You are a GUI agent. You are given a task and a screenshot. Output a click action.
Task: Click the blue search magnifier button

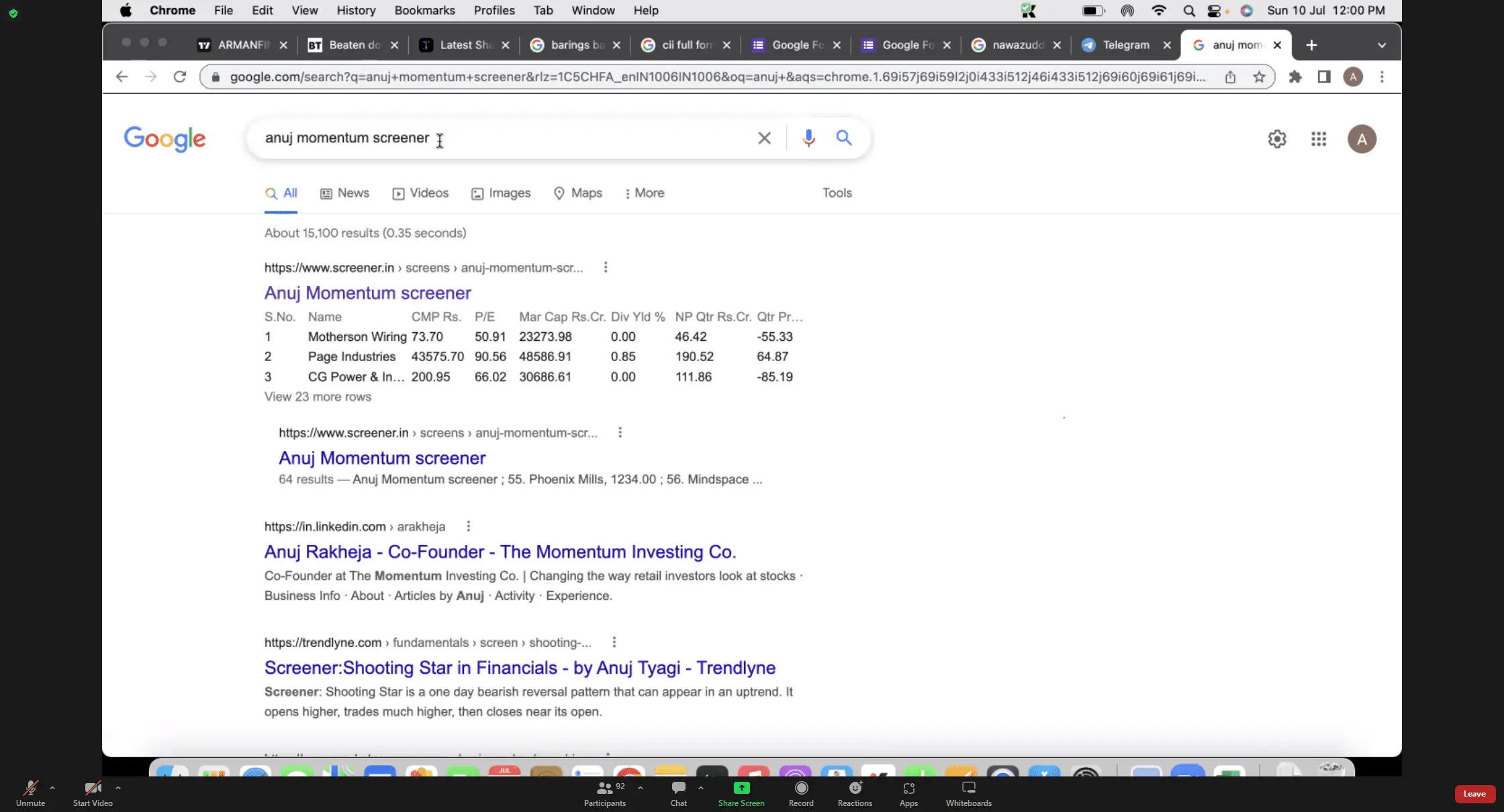844,138
